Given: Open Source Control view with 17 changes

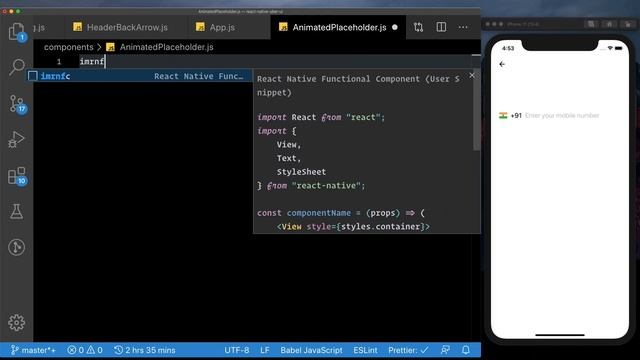Looking at the screenshot, I should tap(16, 104).
